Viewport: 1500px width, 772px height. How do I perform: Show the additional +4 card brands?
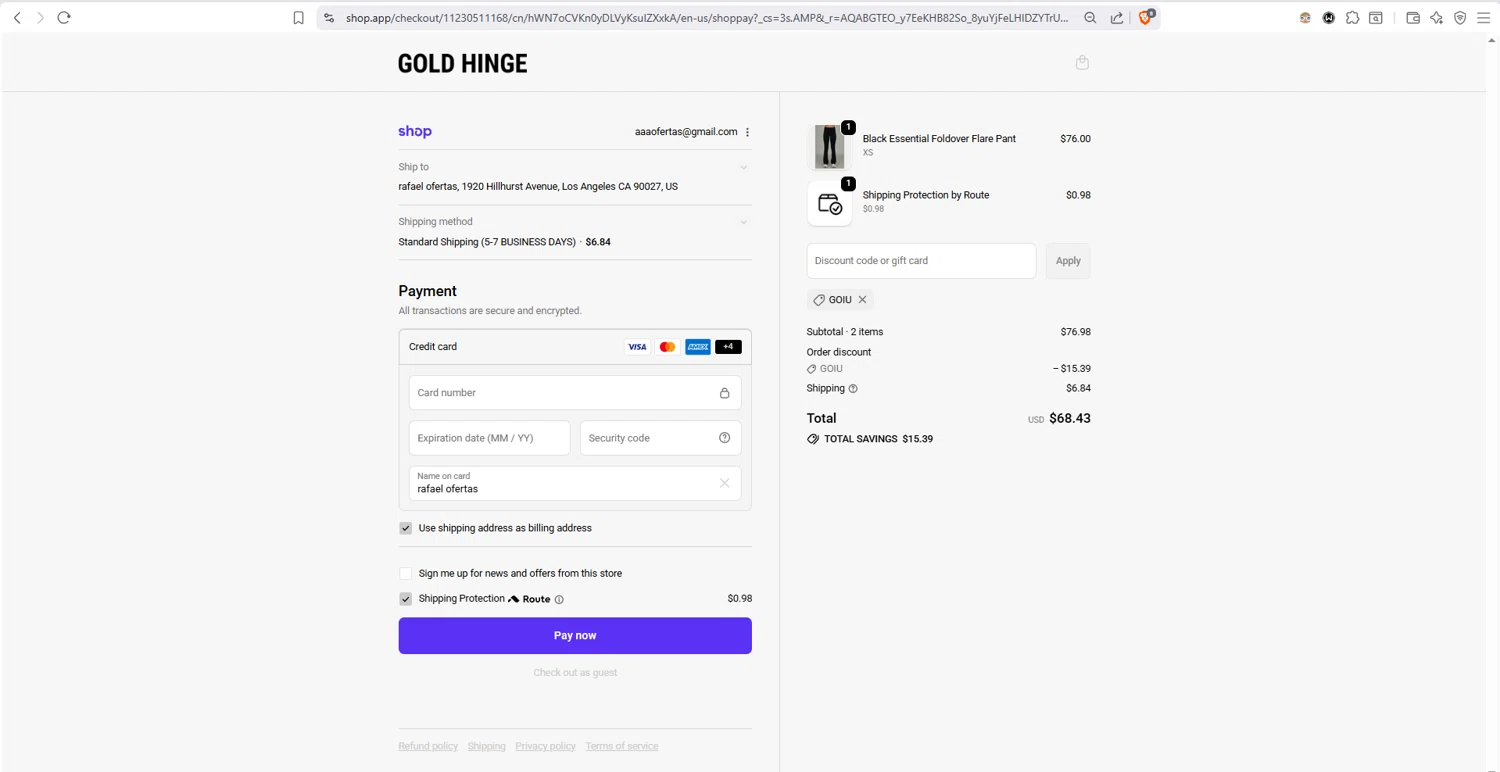[728, 347]
